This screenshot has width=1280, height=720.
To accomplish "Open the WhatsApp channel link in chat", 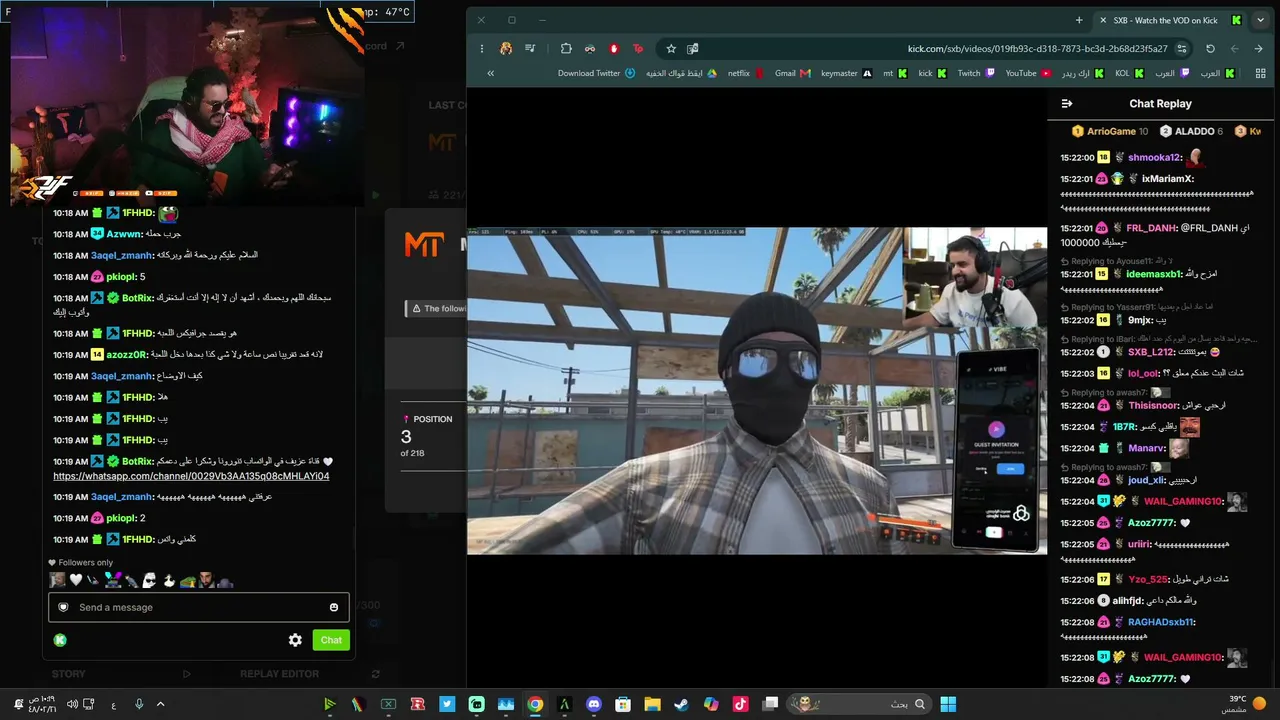I will 191,476.
